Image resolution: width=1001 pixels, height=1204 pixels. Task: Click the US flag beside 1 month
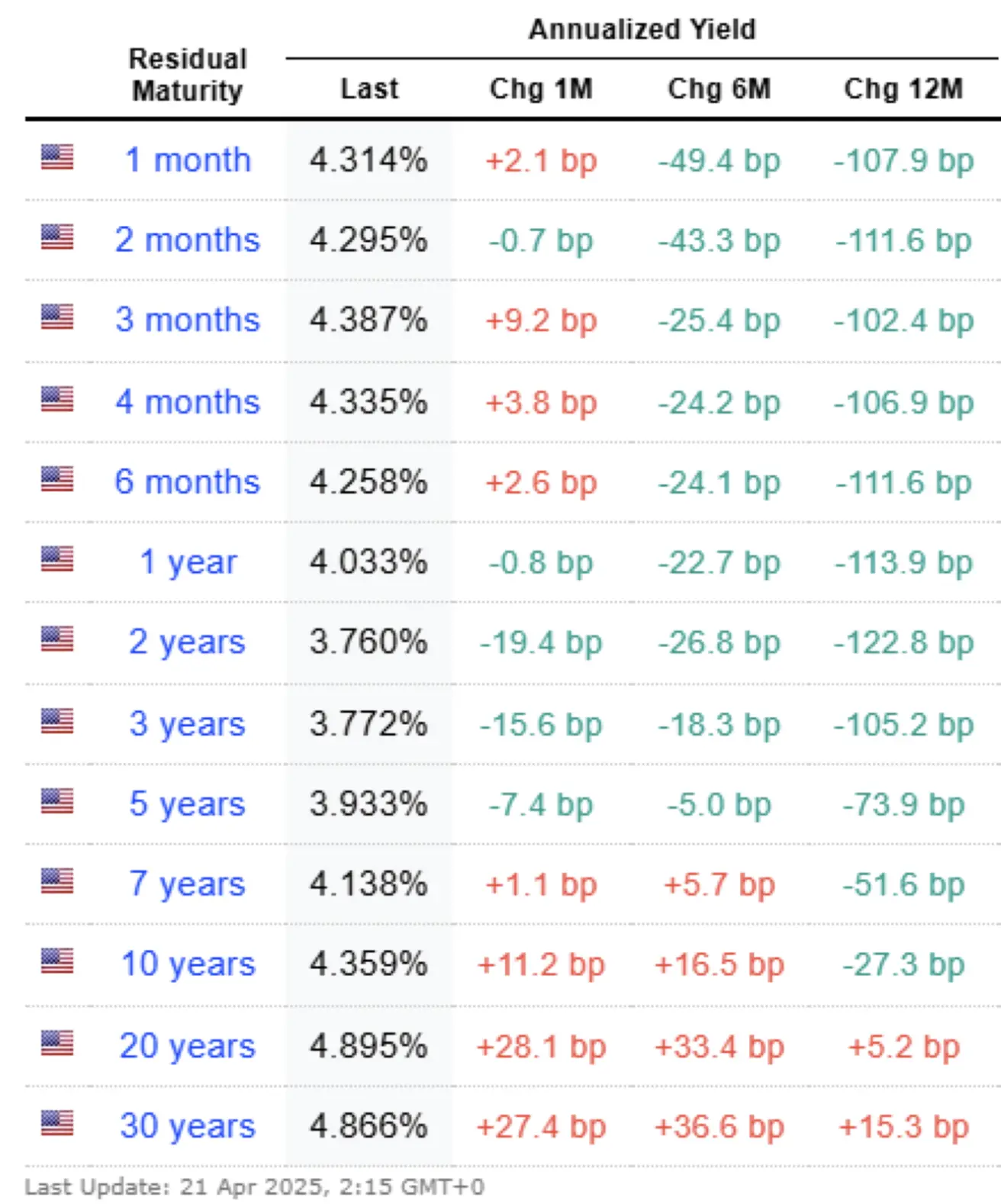coord(57,157)
